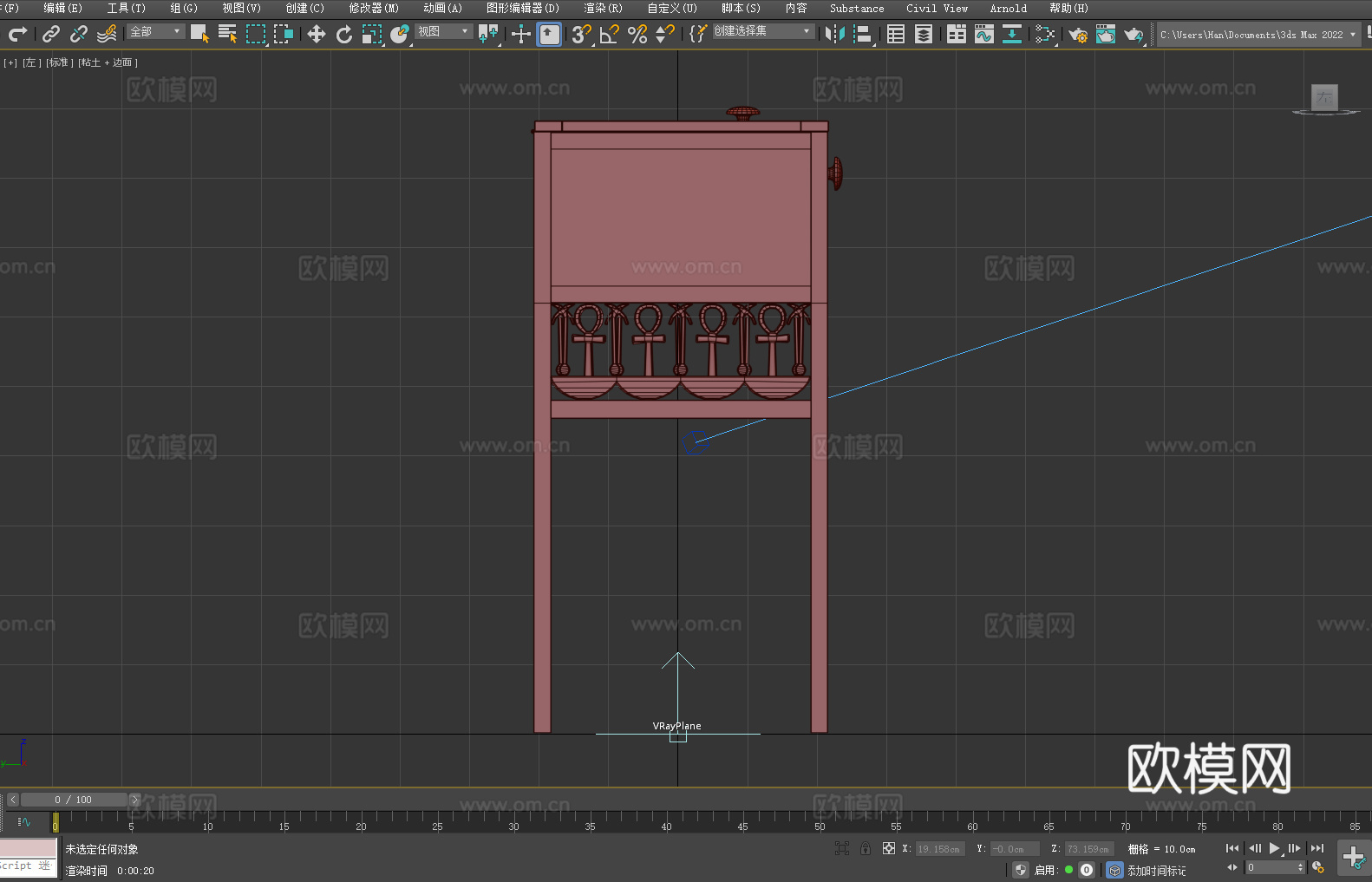Click the Align tool icon

click(x=863, y=34)
